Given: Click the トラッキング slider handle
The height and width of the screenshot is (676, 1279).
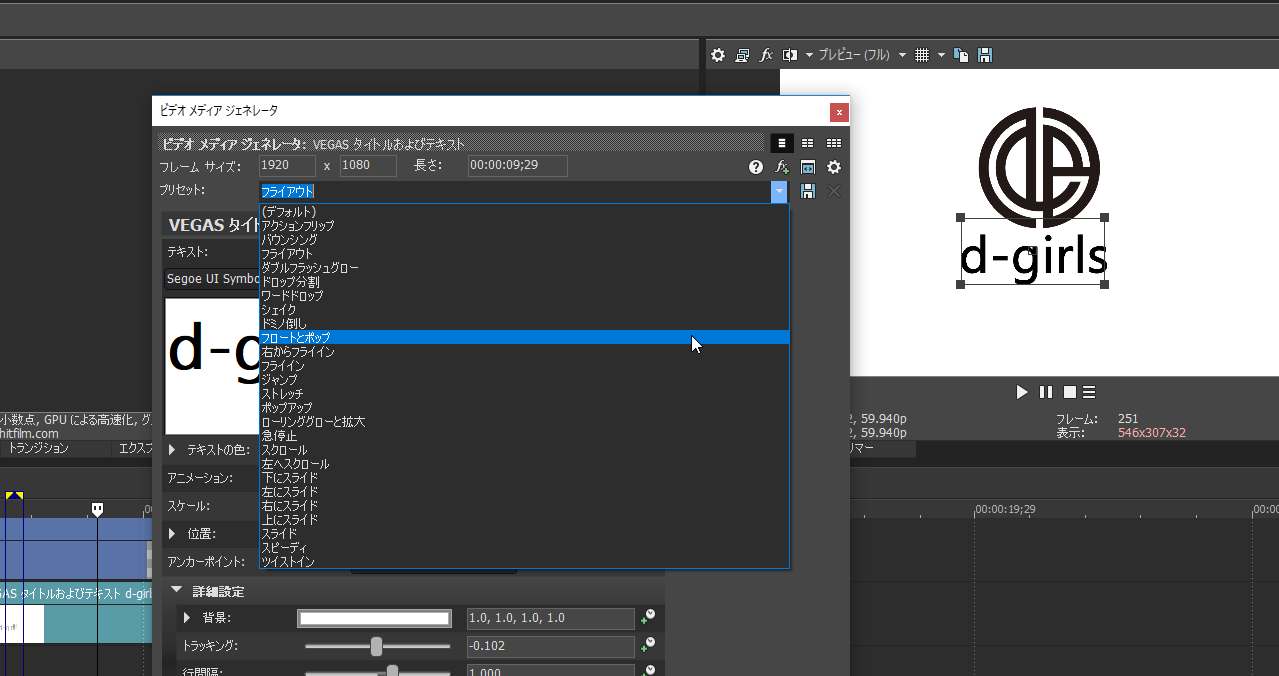Looking at the screenshot, I should [376, 646].
